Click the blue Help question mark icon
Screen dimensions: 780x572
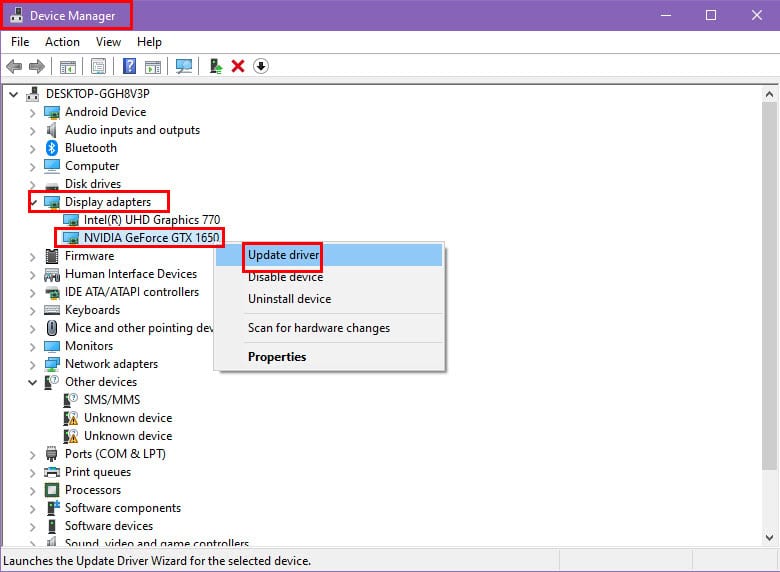point(129,66)
